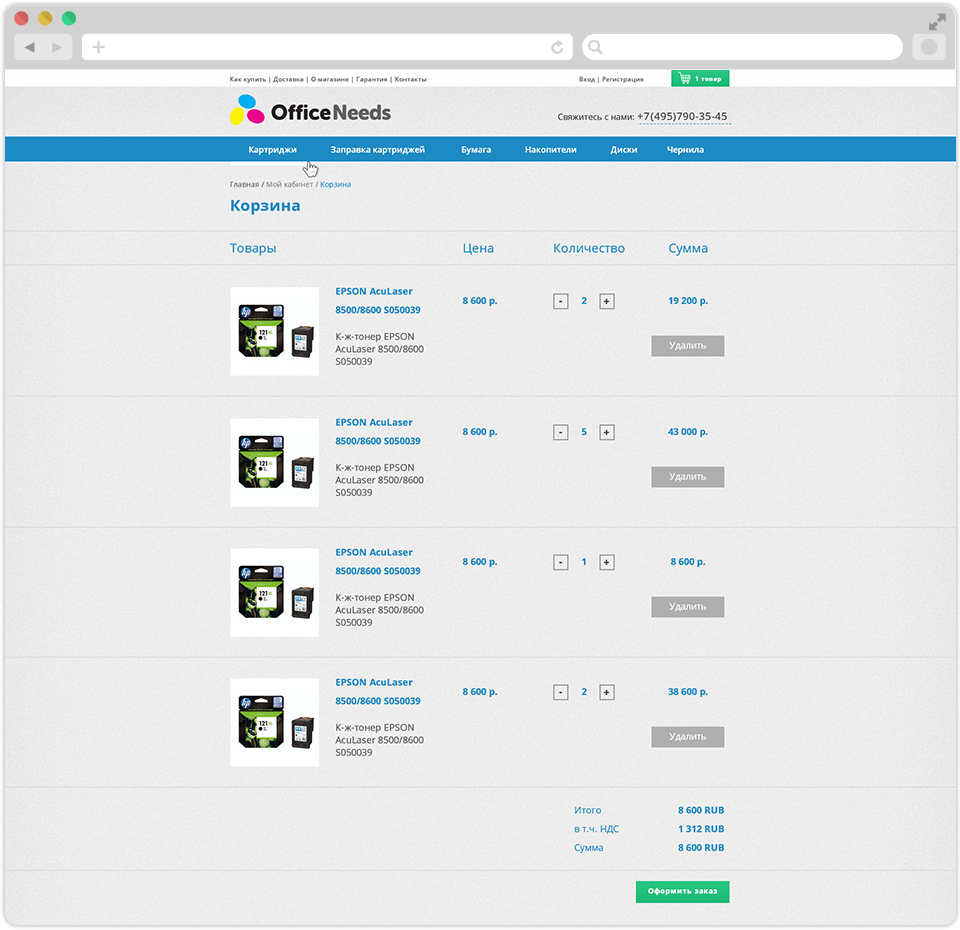Open new tab with plus icon
This screenshot has width=960, height=930.
pyautogui.click(x=99, y=47)
